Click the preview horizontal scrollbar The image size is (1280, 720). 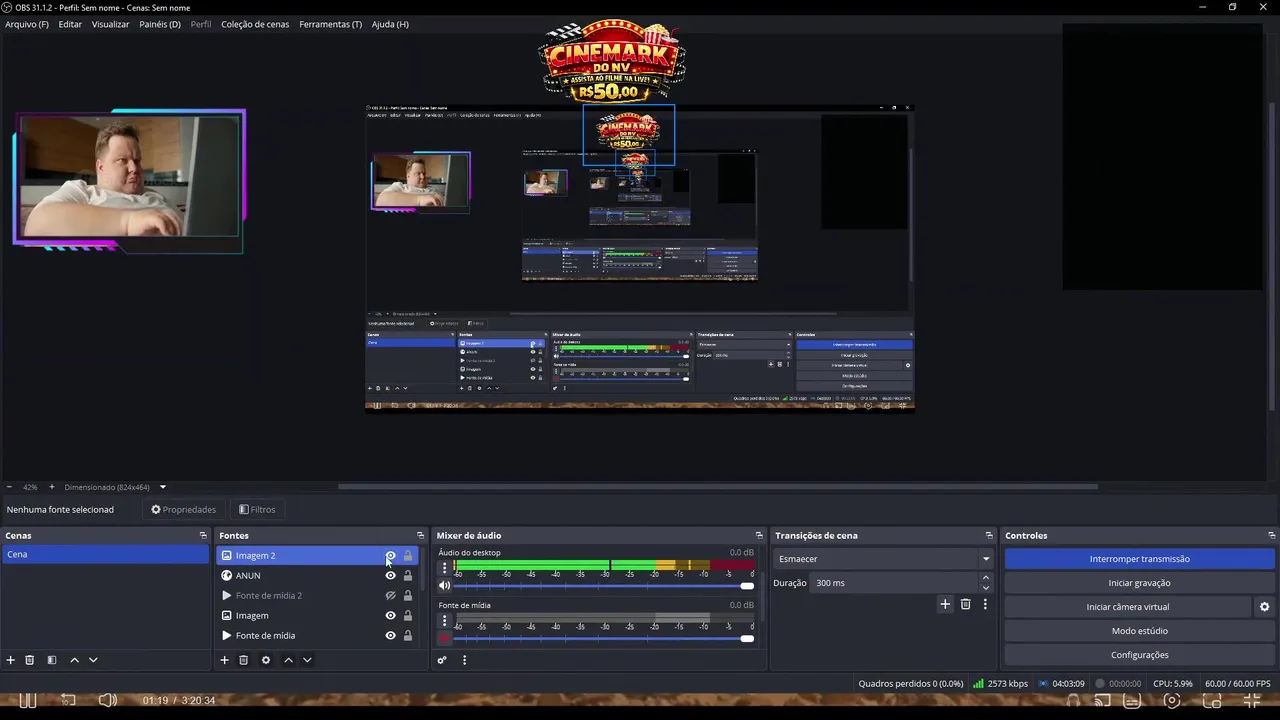[718, 487]
